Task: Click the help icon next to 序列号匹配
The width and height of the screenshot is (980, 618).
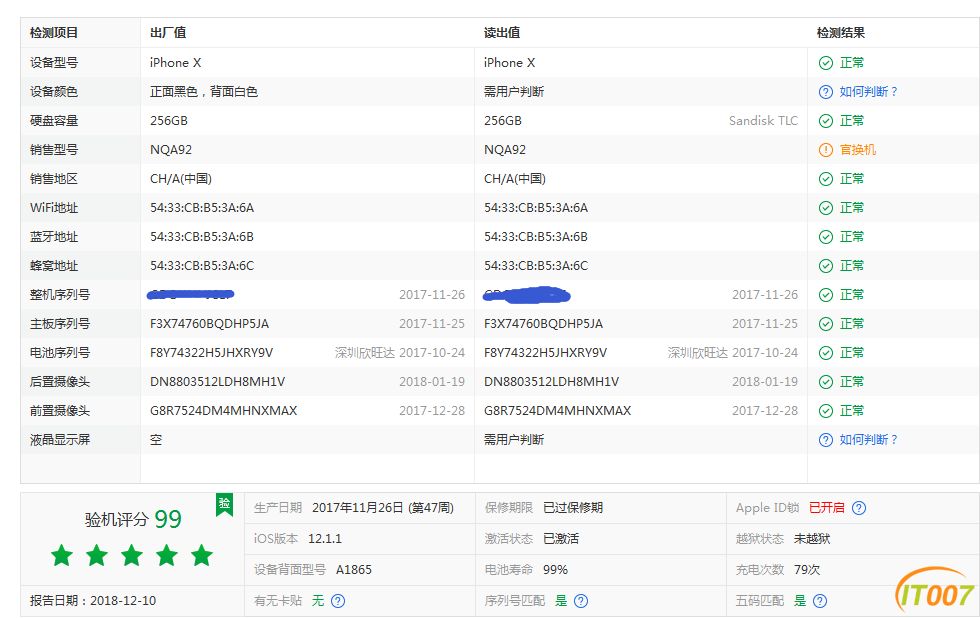Action: (581, 601)
